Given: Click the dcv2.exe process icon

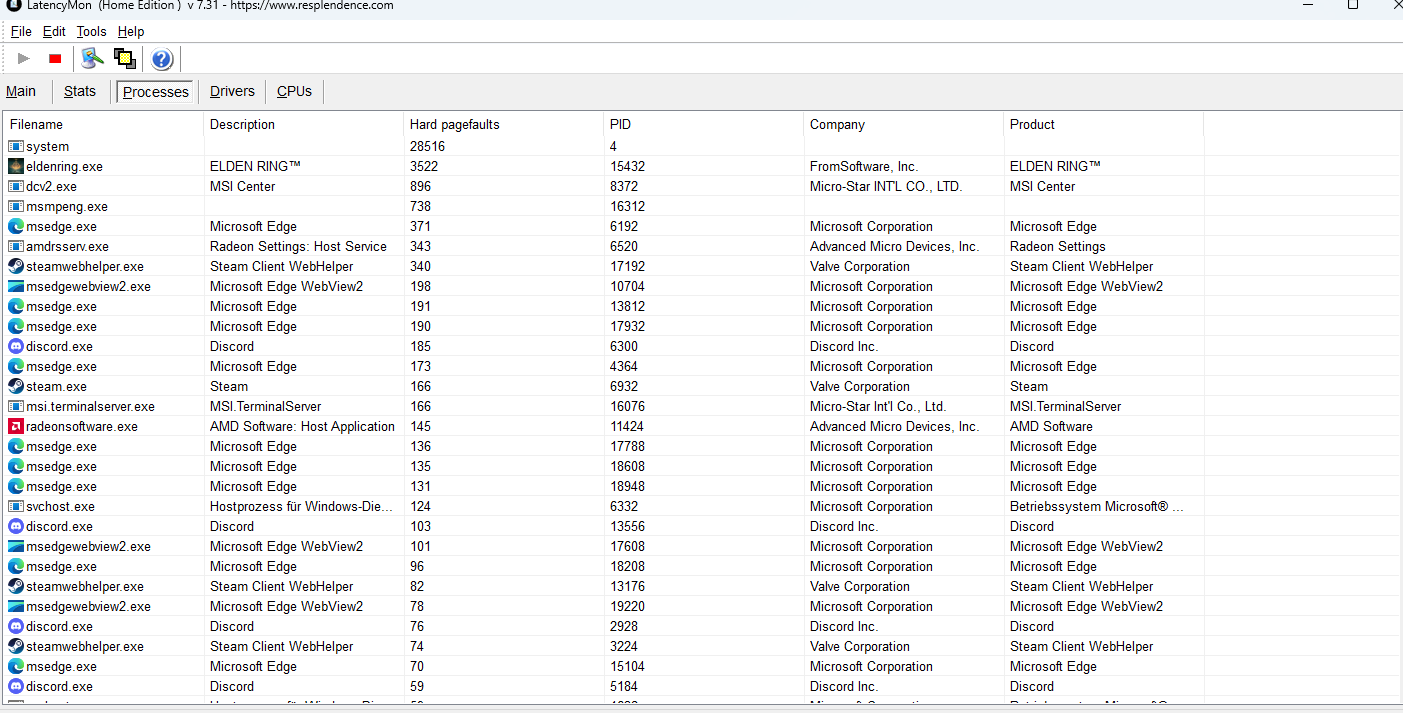Looking at the screenshot, I should [16, 186].
